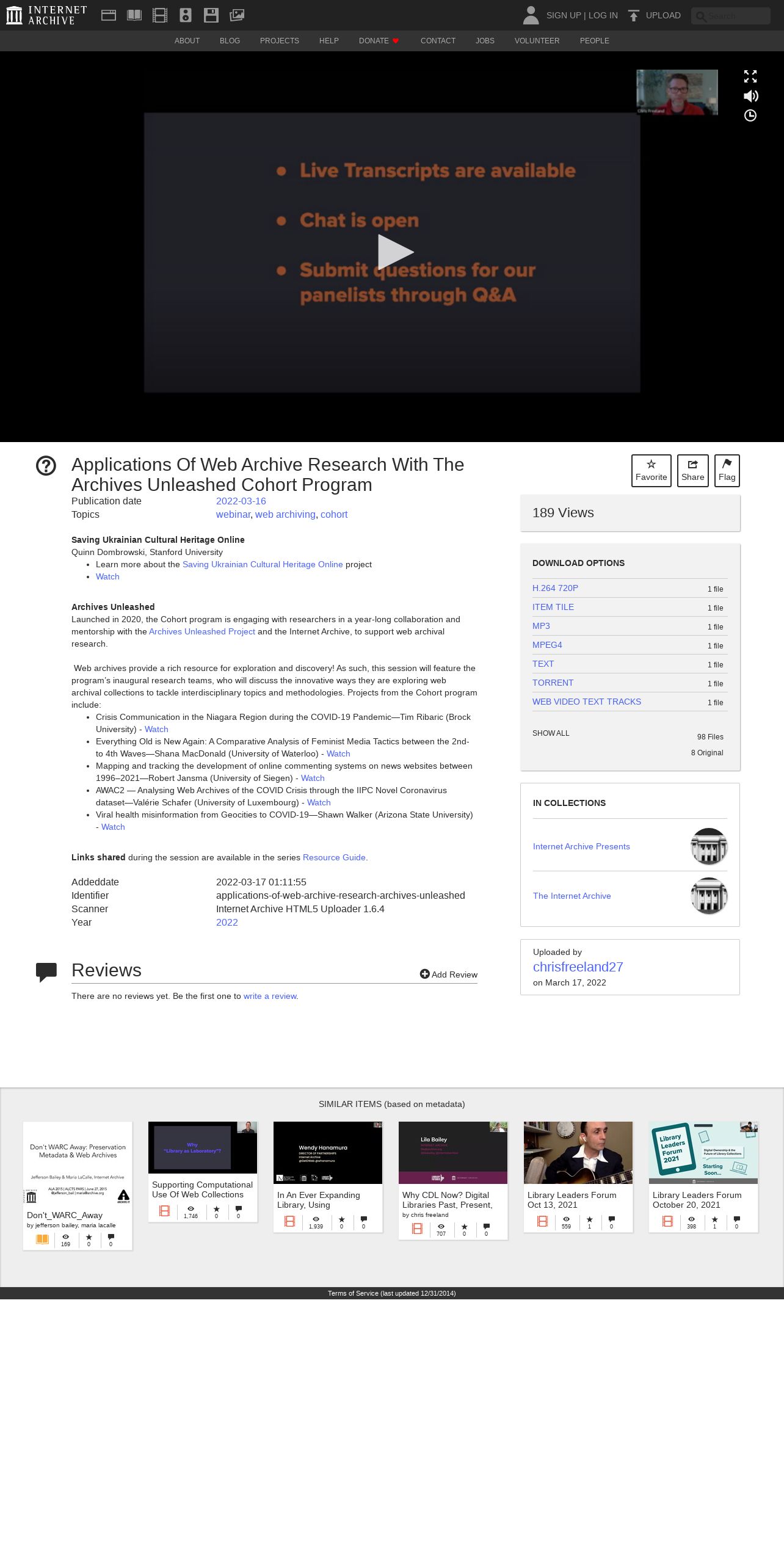
Task: Open Internet Archive Presents collection link
Action: click(x=581, y=846)
